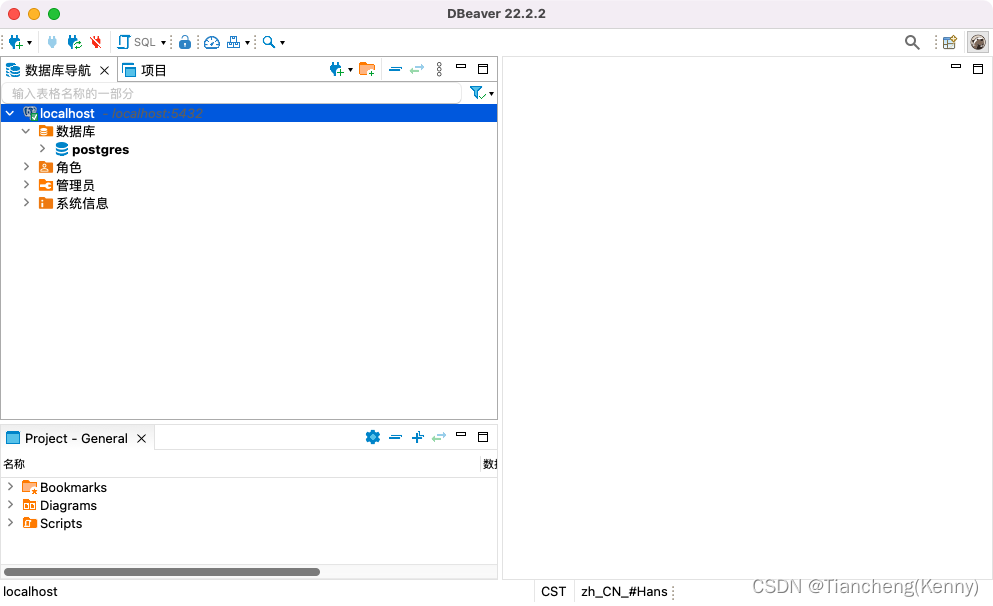Select the 角色 folder
Viewport: 993px width, 606px height.
coord(60,167)
